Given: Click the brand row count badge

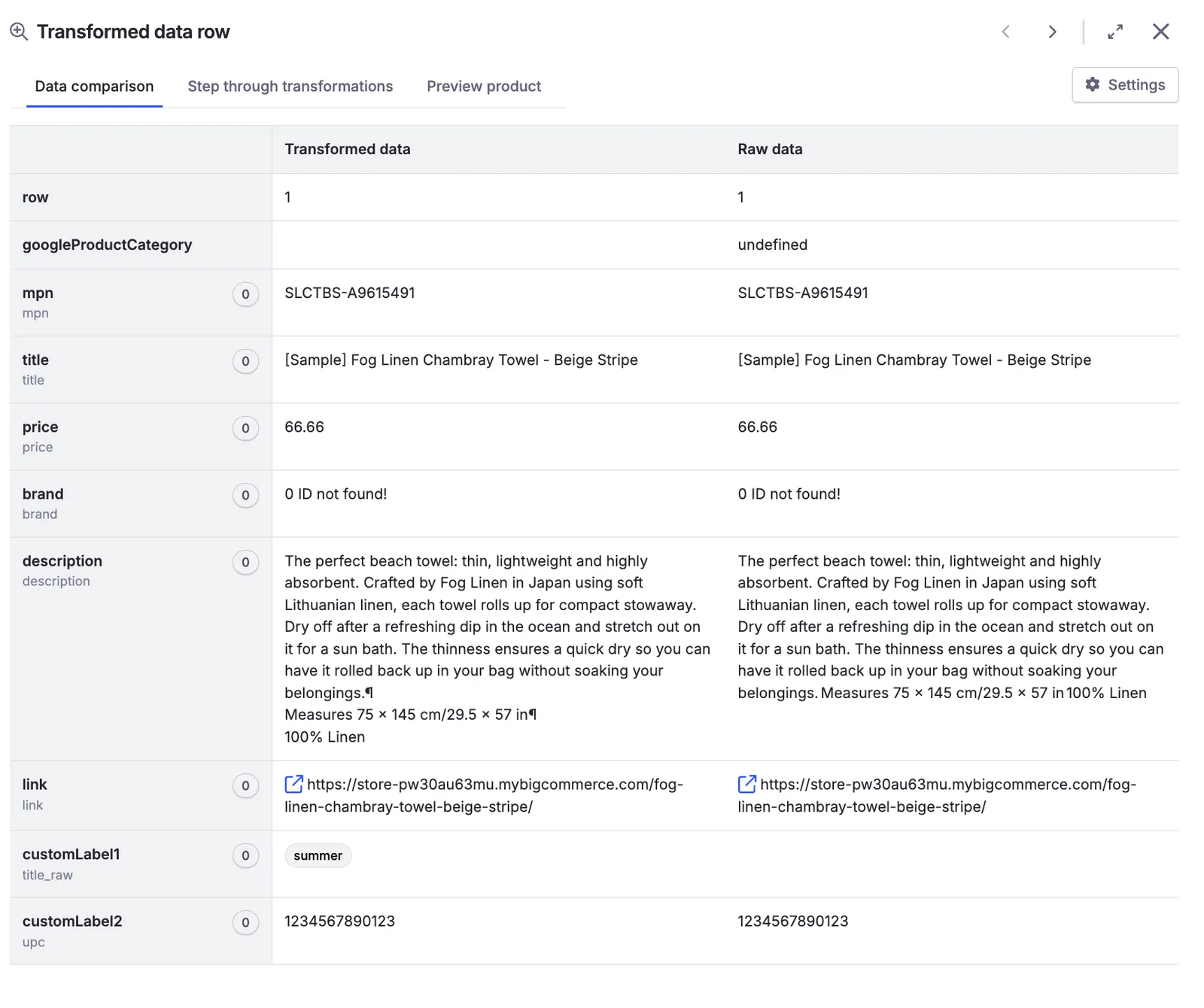Looking at the screenshot, I should (245, 495).
